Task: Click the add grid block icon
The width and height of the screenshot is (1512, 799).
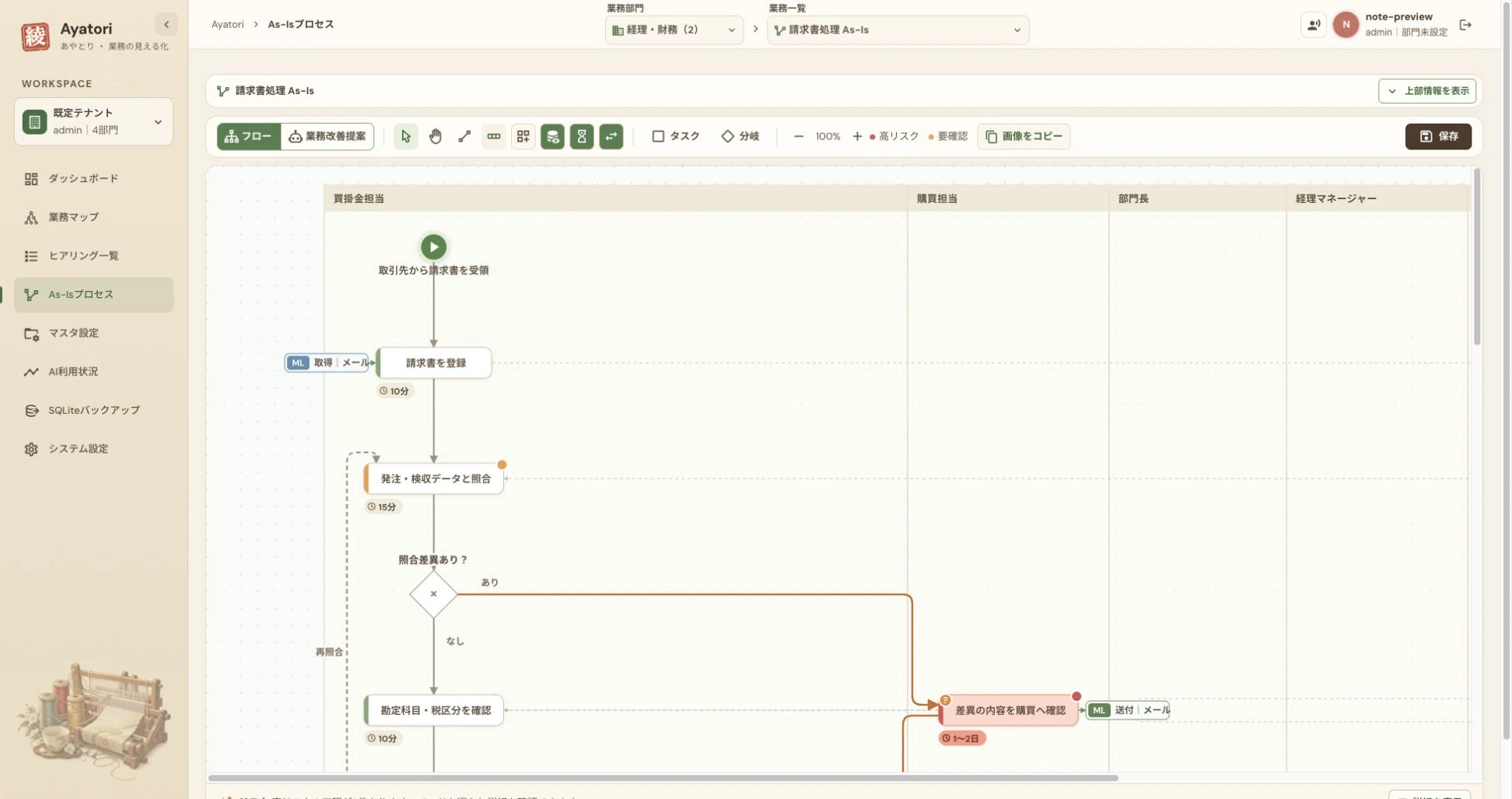Action: (523, 136)
